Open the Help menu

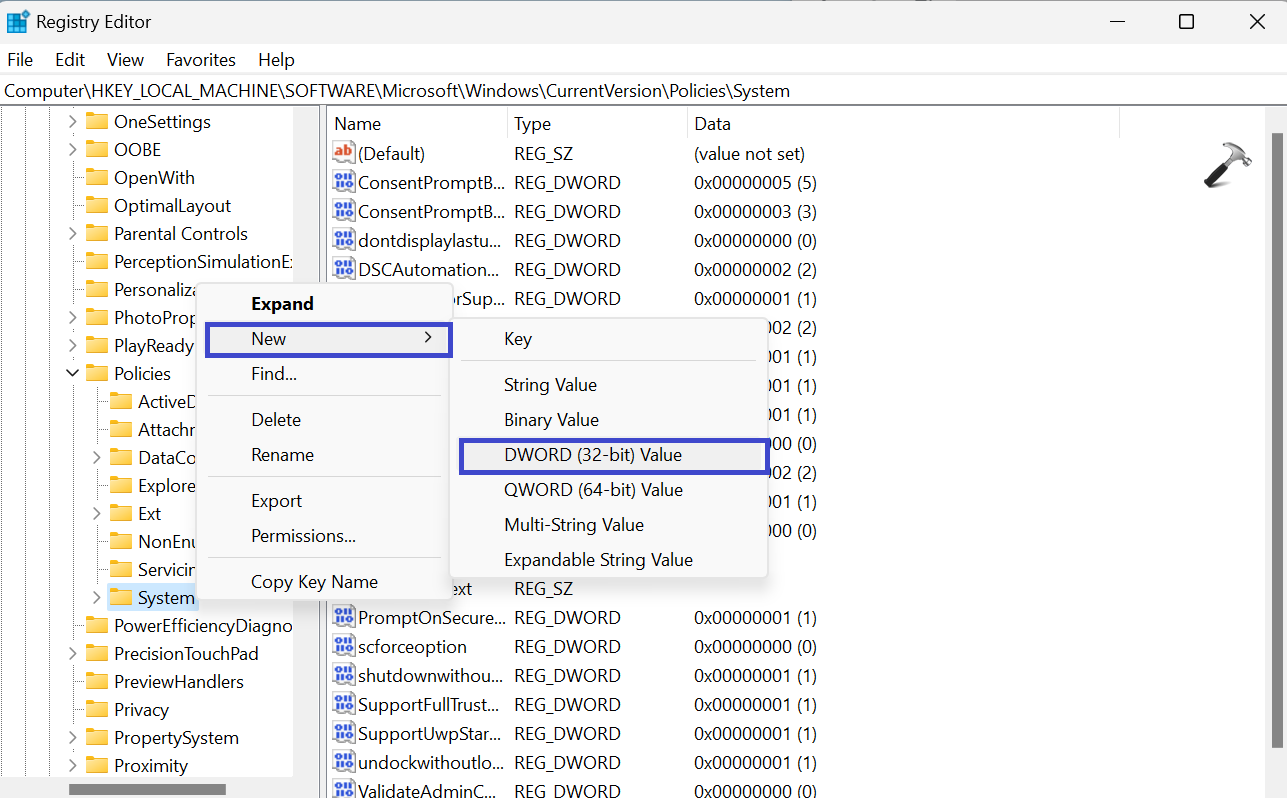point(276,60)
